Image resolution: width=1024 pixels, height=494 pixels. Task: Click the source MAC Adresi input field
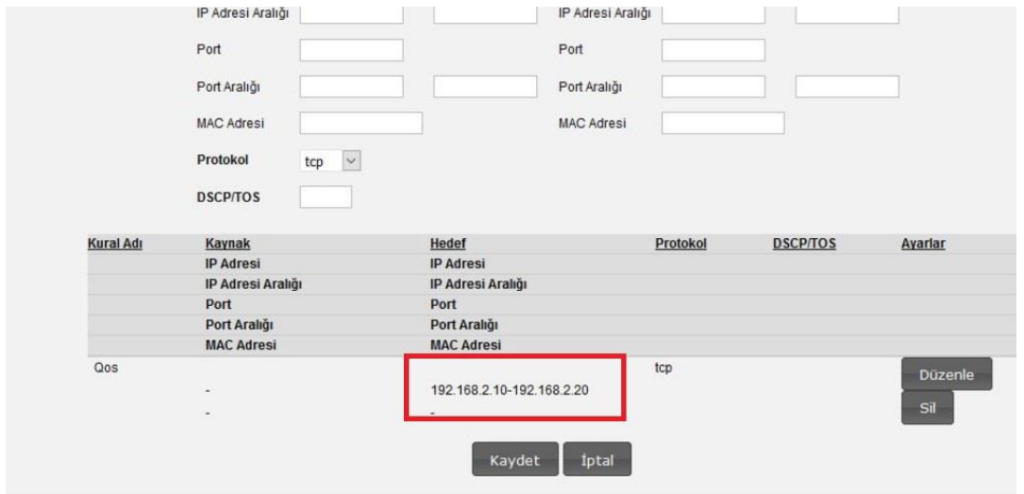(361, 123)
